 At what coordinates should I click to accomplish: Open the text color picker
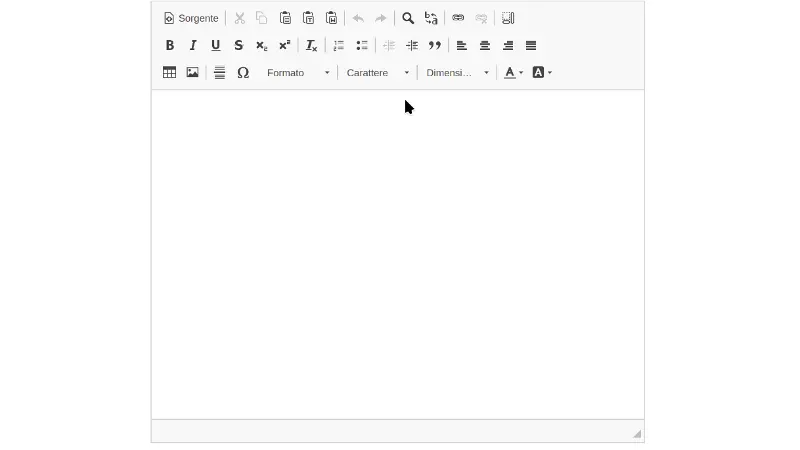513,72
